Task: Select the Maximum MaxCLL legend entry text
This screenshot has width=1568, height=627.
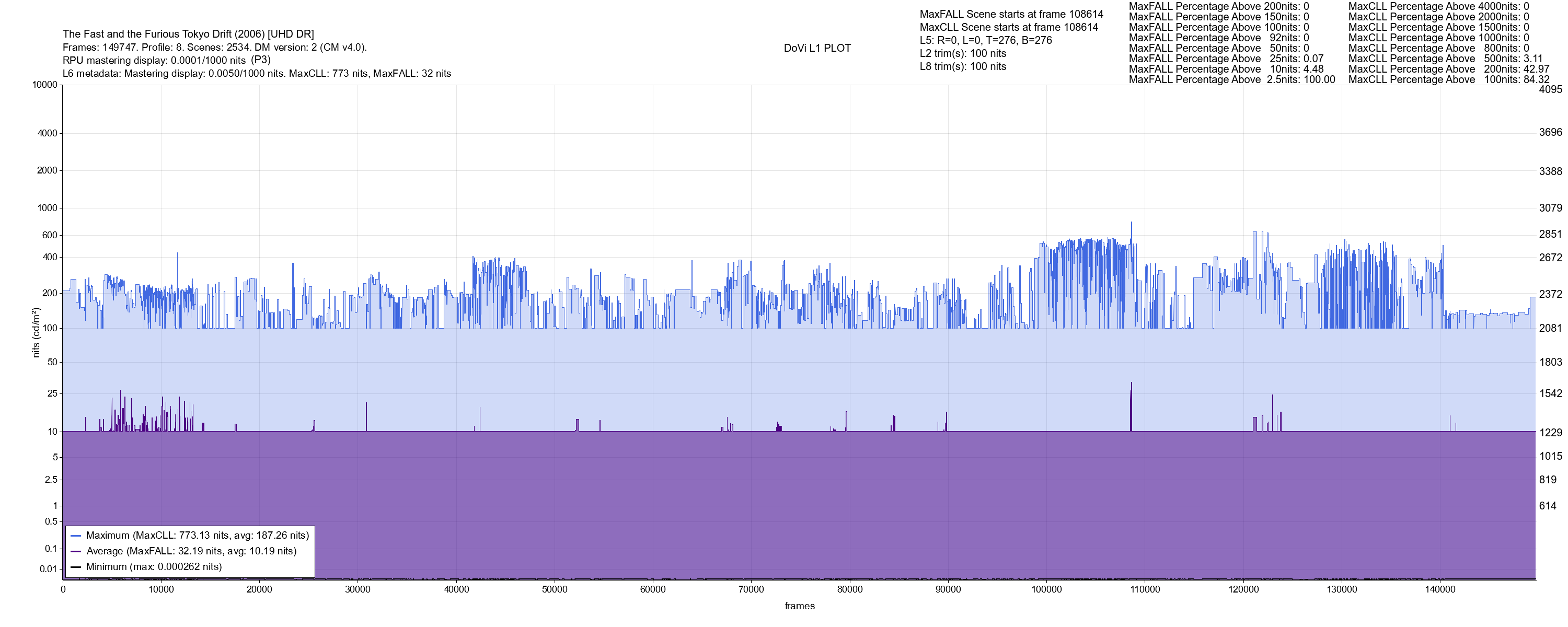Action: point(197,536)
